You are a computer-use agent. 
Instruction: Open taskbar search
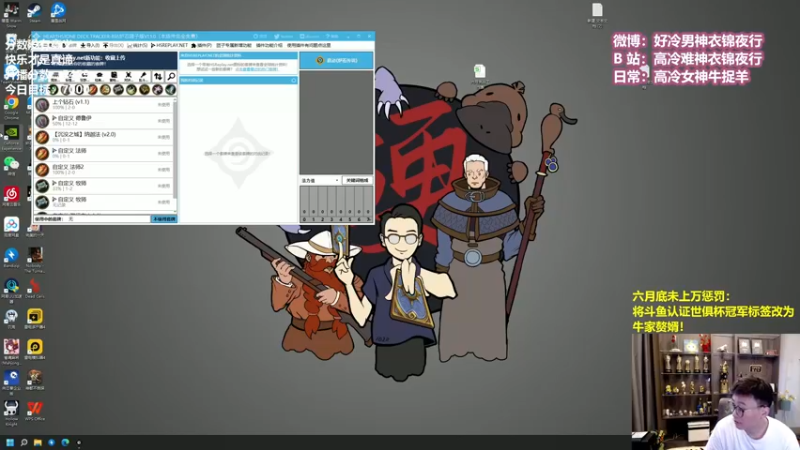pos(23,442)
